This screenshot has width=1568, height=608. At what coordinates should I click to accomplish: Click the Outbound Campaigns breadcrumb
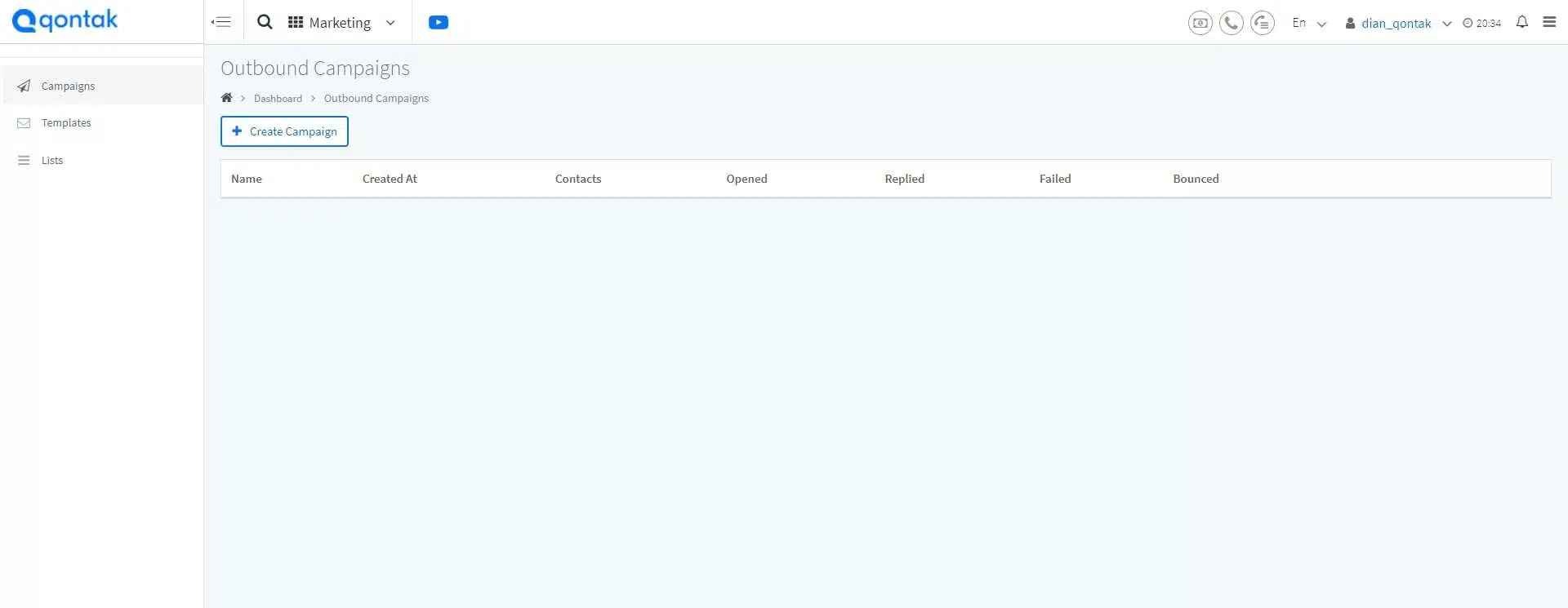click(376, 99)
